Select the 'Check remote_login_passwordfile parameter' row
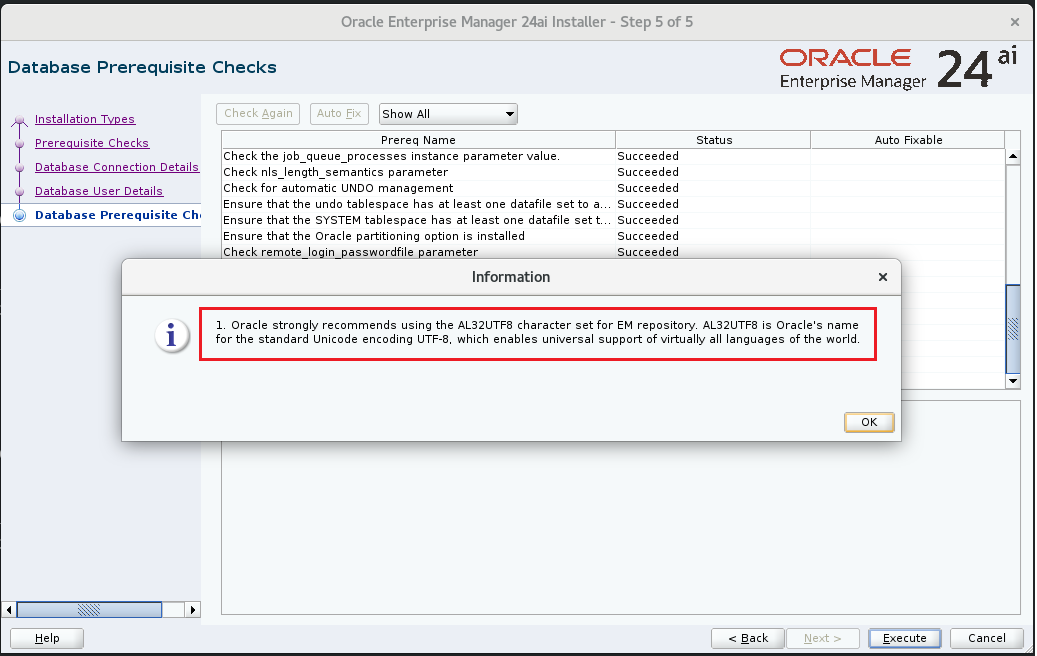 pyautogui.click(x=613, y=251)
